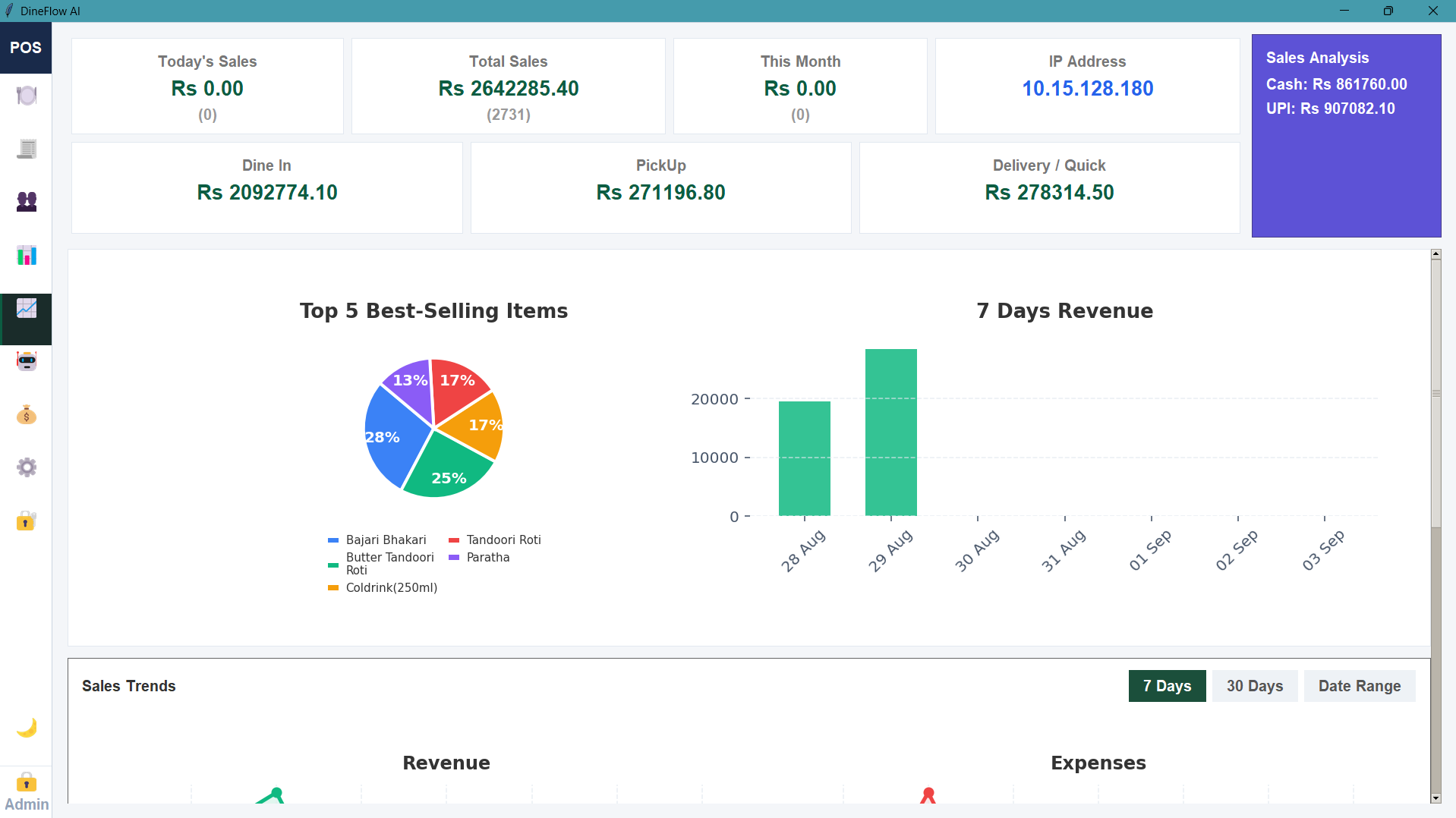The height and width of the screenshot is (818, 1456).
Task: Click the vertical scrollbar thumb
Action: 1436,393
